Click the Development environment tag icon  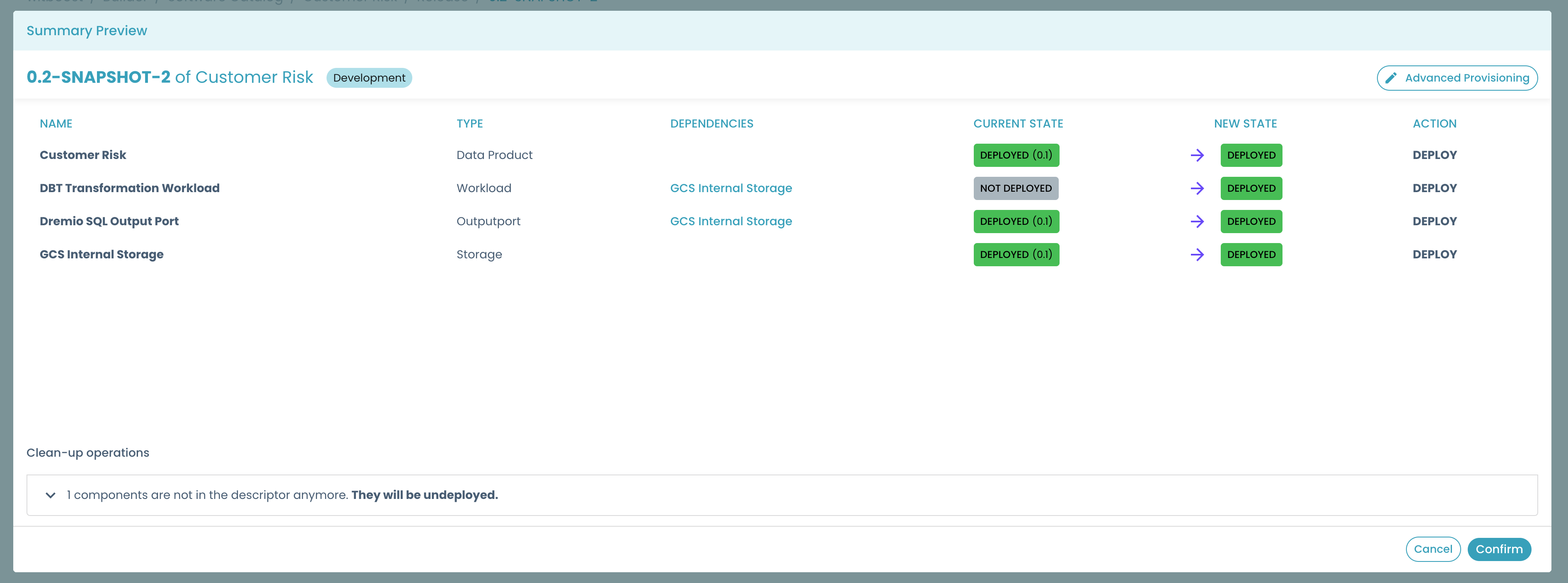coord(370,77)
